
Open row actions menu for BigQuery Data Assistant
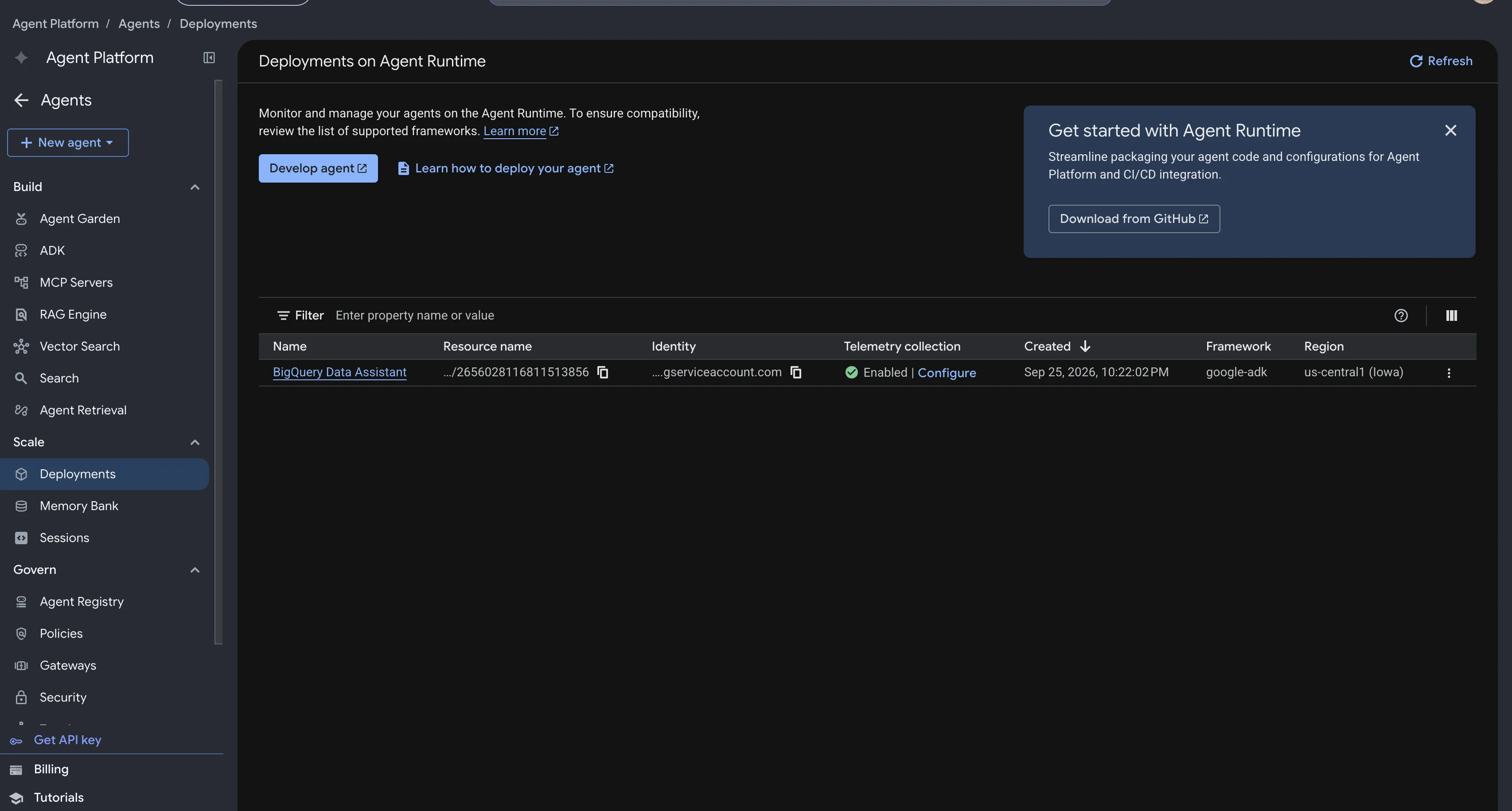tap(1449, 373)
